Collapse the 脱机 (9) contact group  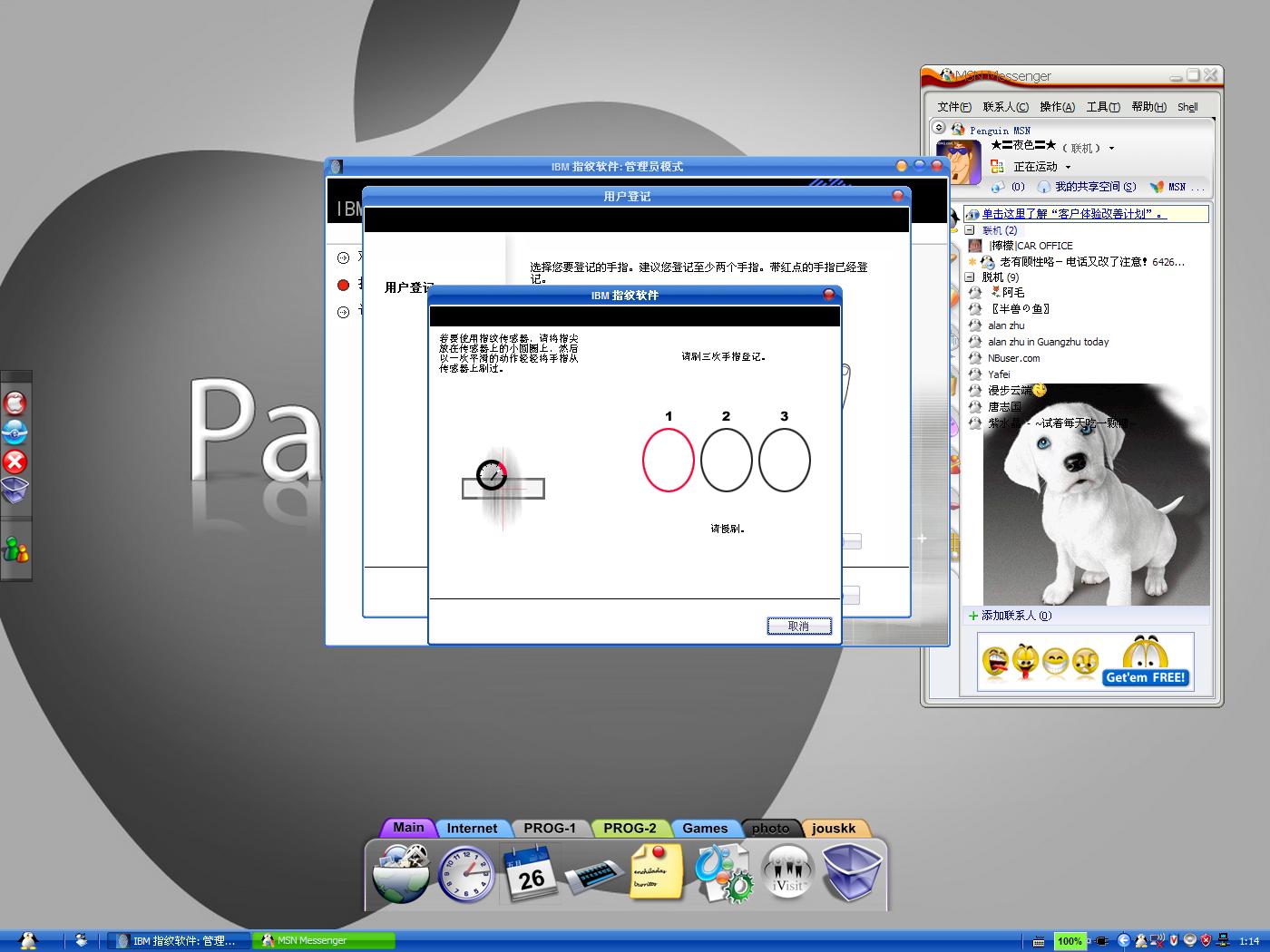click(969, 277)
